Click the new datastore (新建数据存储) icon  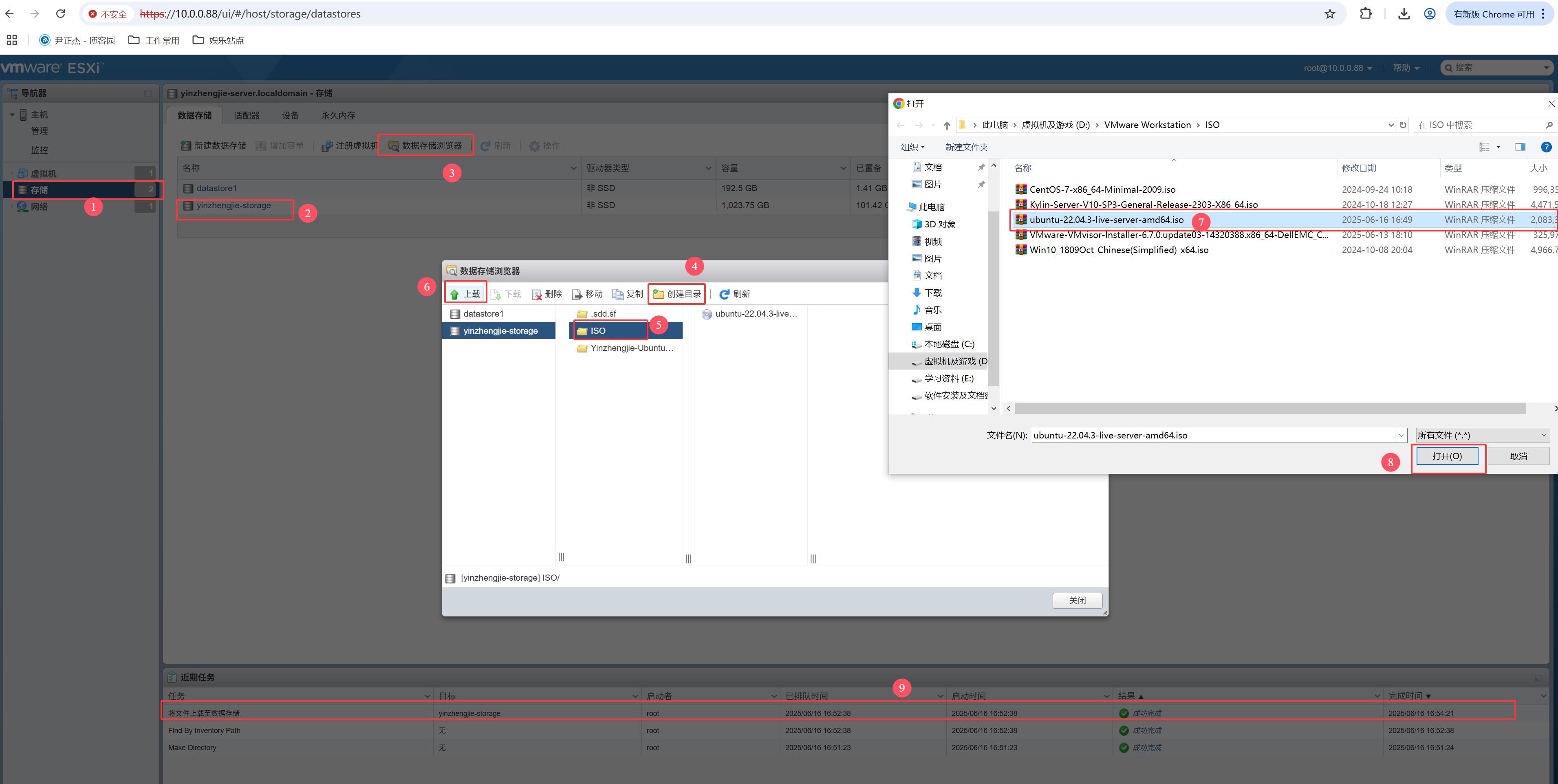pos(186,146)
